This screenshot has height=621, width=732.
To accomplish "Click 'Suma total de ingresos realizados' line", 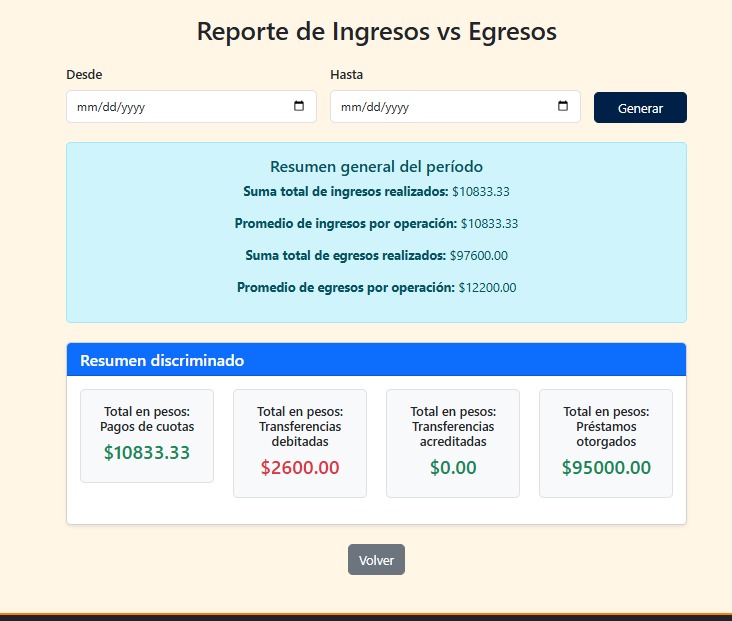I will pyautogui.click(x=376, y=191).
